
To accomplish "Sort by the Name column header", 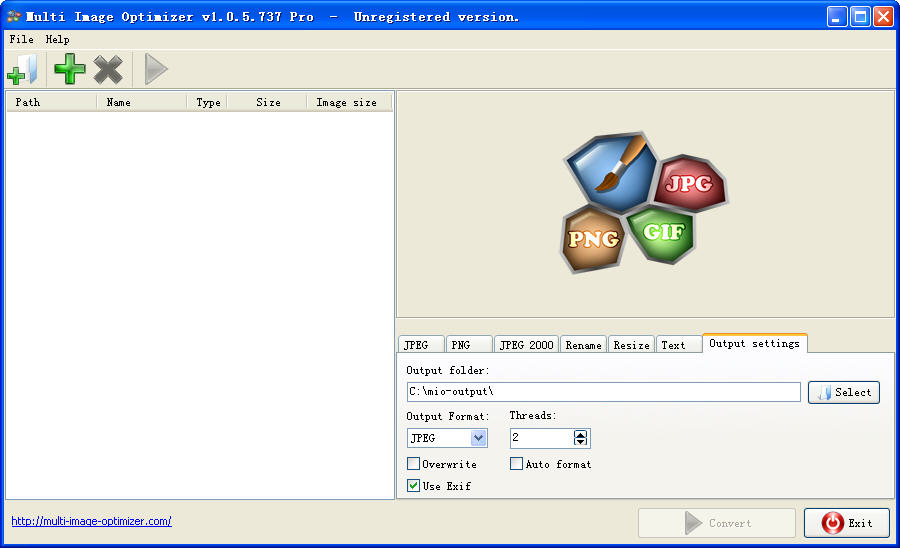I will click(x=142, y=102).
